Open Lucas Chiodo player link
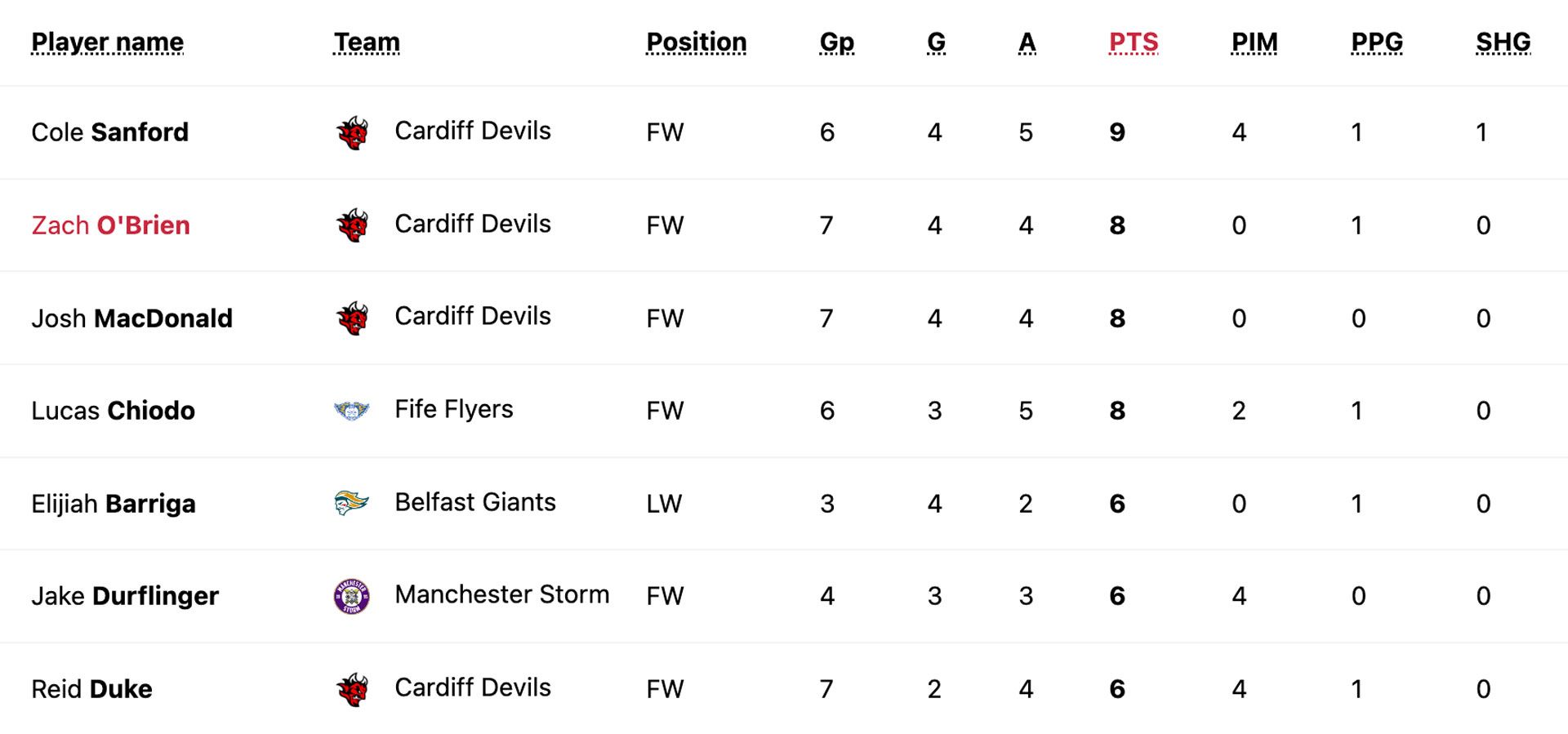Screen dimensions: 1568x734 pyautogui.click(x=113, y=411)
